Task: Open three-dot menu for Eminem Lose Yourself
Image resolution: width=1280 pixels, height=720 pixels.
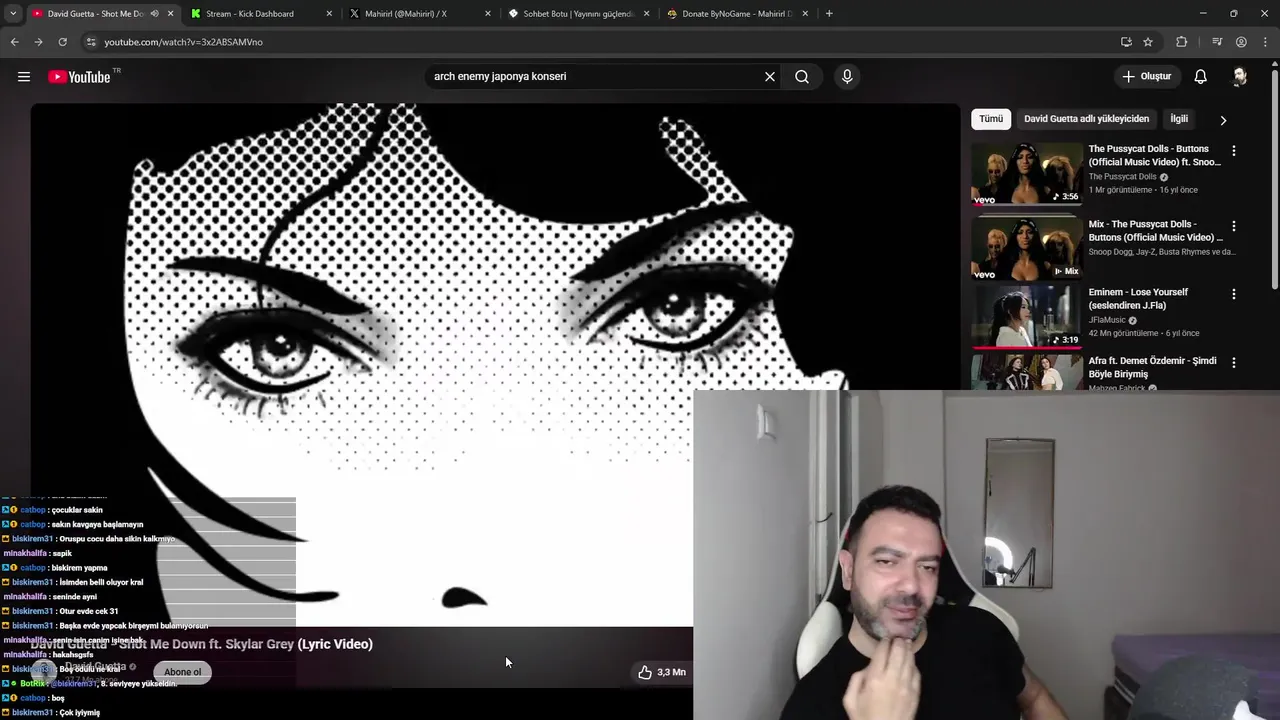Action: click(x=1234, y=295)
